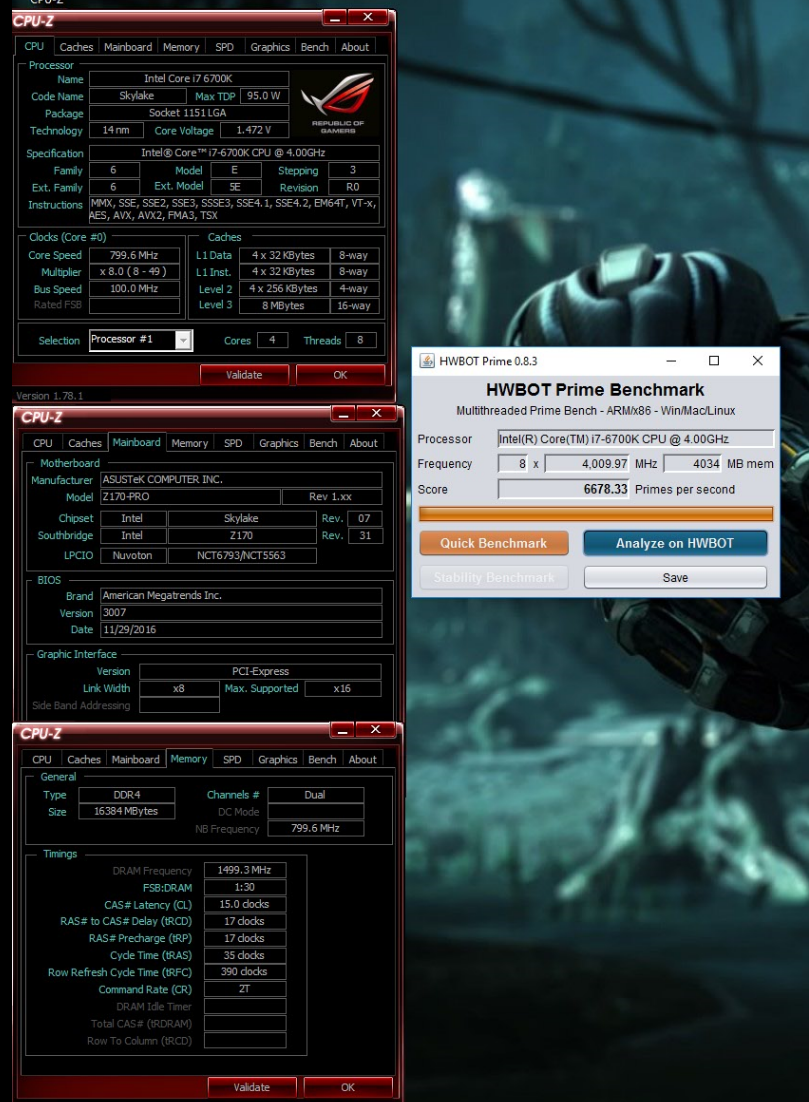
Task: Click the Core Voltage value 1.472 V
Action: click(x=254, y=130)
